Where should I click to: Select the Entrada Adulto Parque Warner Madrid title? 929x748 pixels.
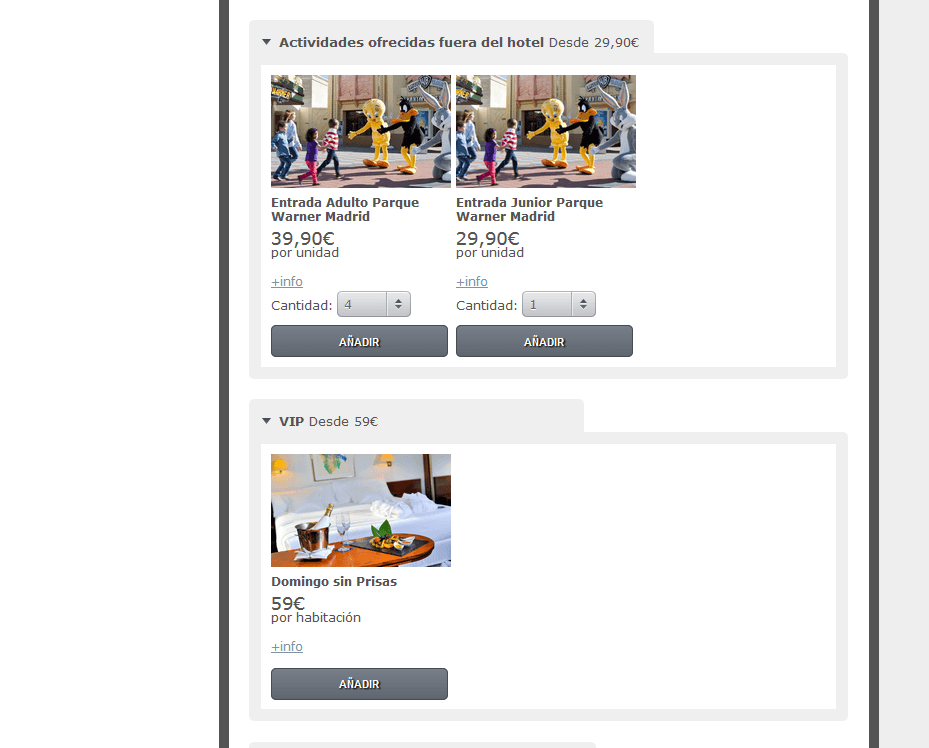pos(345,210)
